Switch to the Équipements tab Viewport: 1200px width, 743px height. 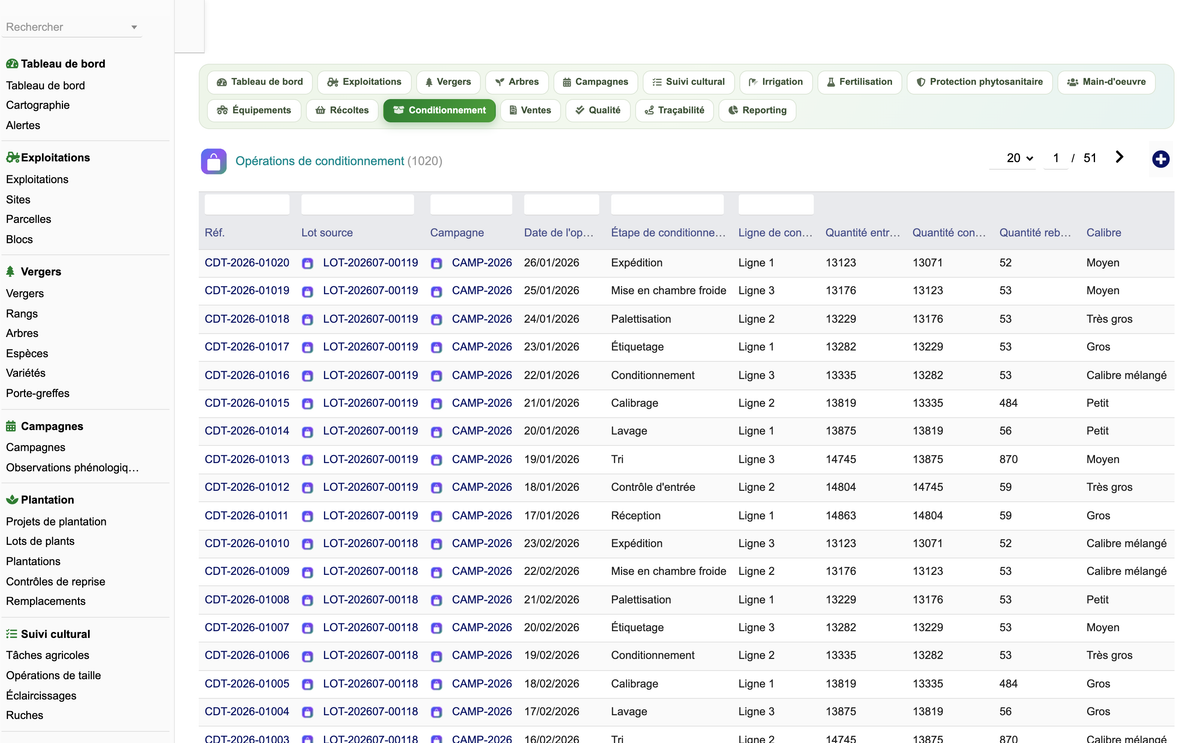pos(255,110)
